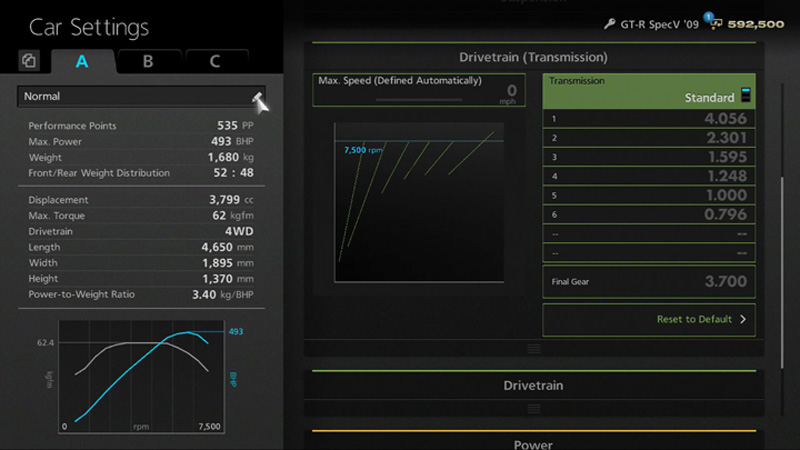
Task: Click the grip handle below Drivetrain section
Action: [534, 408]
